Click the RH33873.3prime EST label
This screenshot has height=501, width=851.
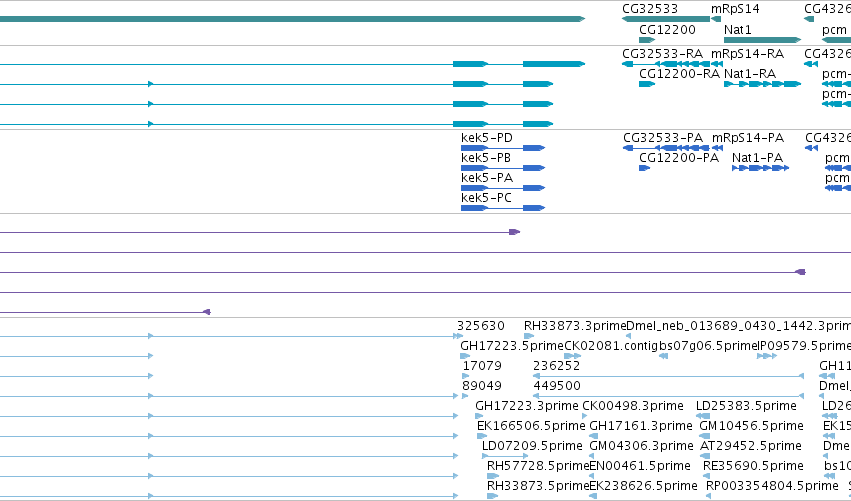[x=575, y=326]
